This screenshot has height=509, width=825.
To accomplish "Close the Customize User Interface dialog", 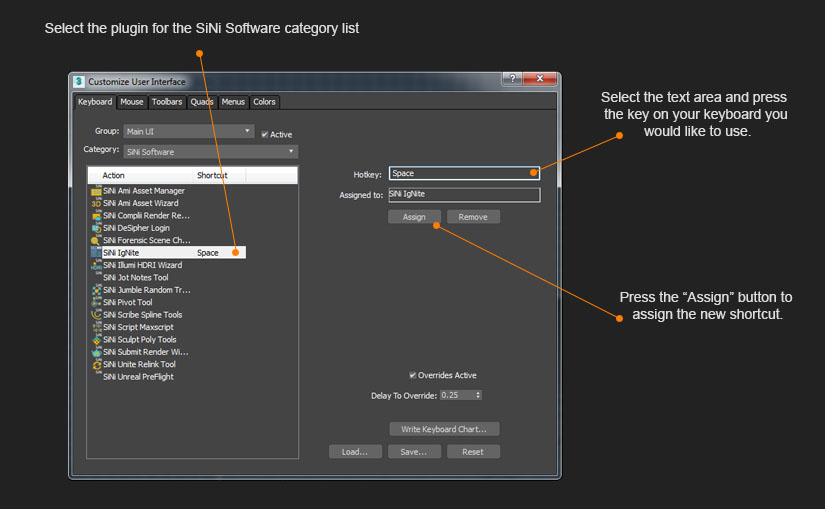I will [540, 78].
